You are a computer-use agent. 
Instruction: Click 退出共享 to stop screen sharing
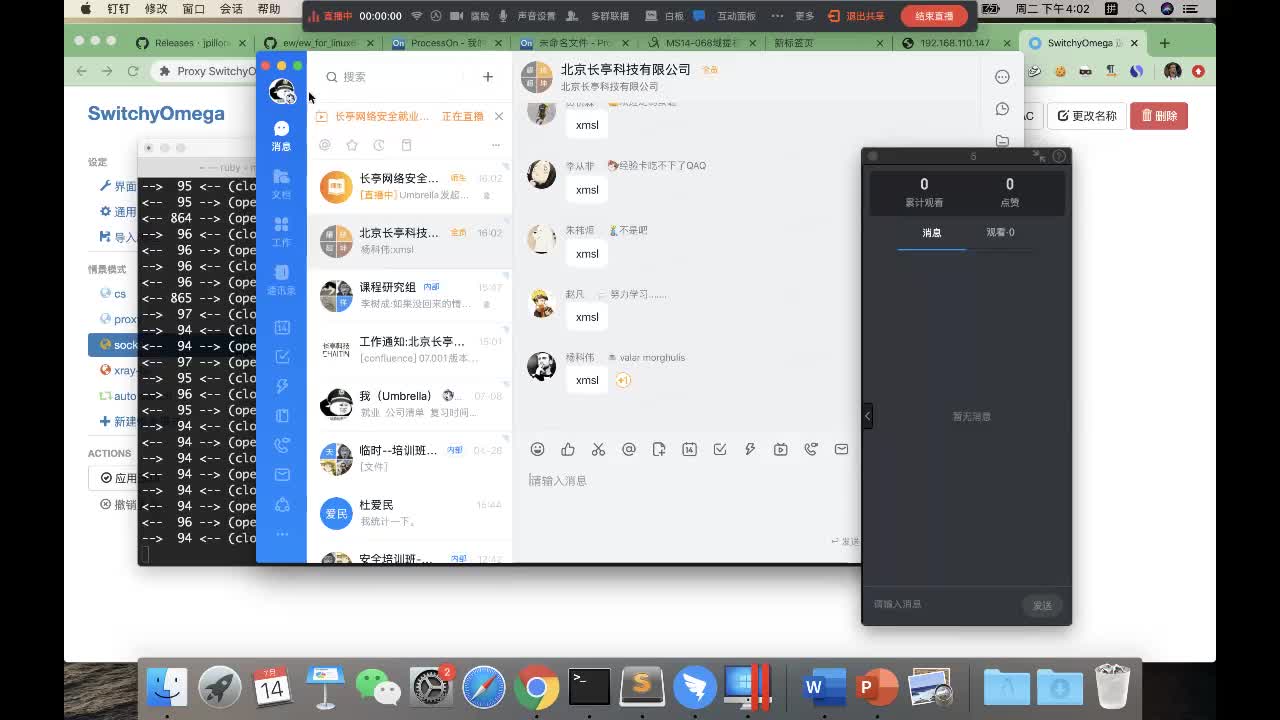click(x=856, y=16)
